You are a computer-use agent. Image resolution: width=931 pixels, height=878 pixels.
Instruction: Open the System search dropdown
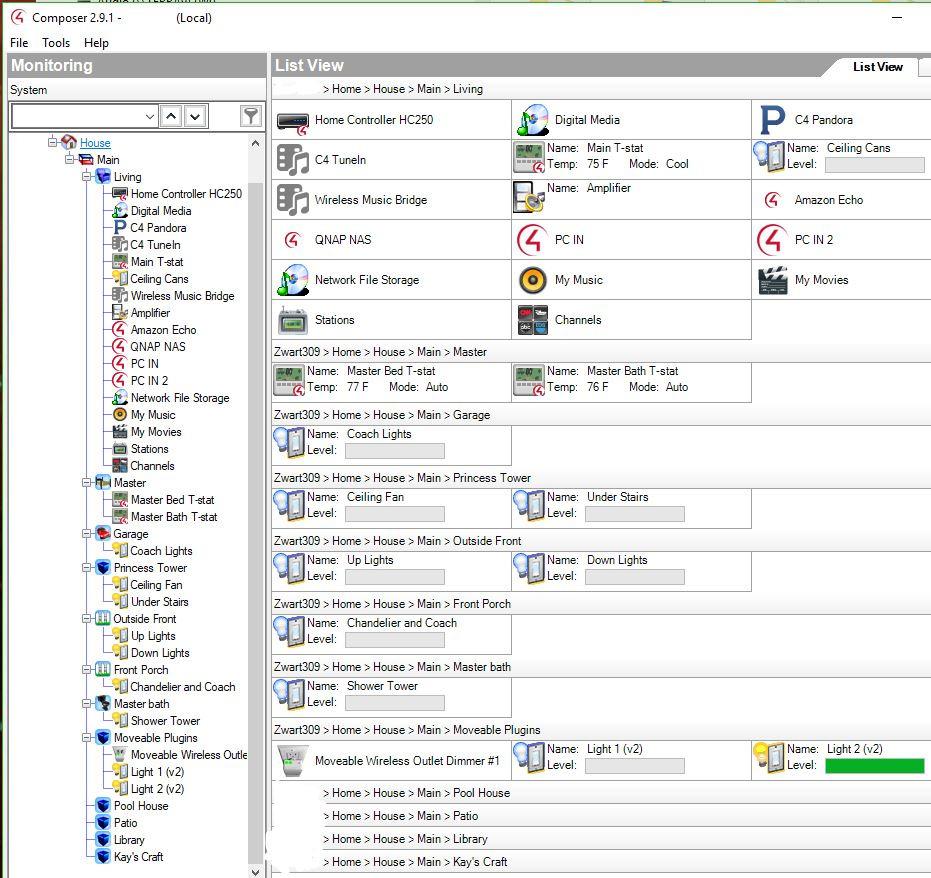tap(150, 117)
